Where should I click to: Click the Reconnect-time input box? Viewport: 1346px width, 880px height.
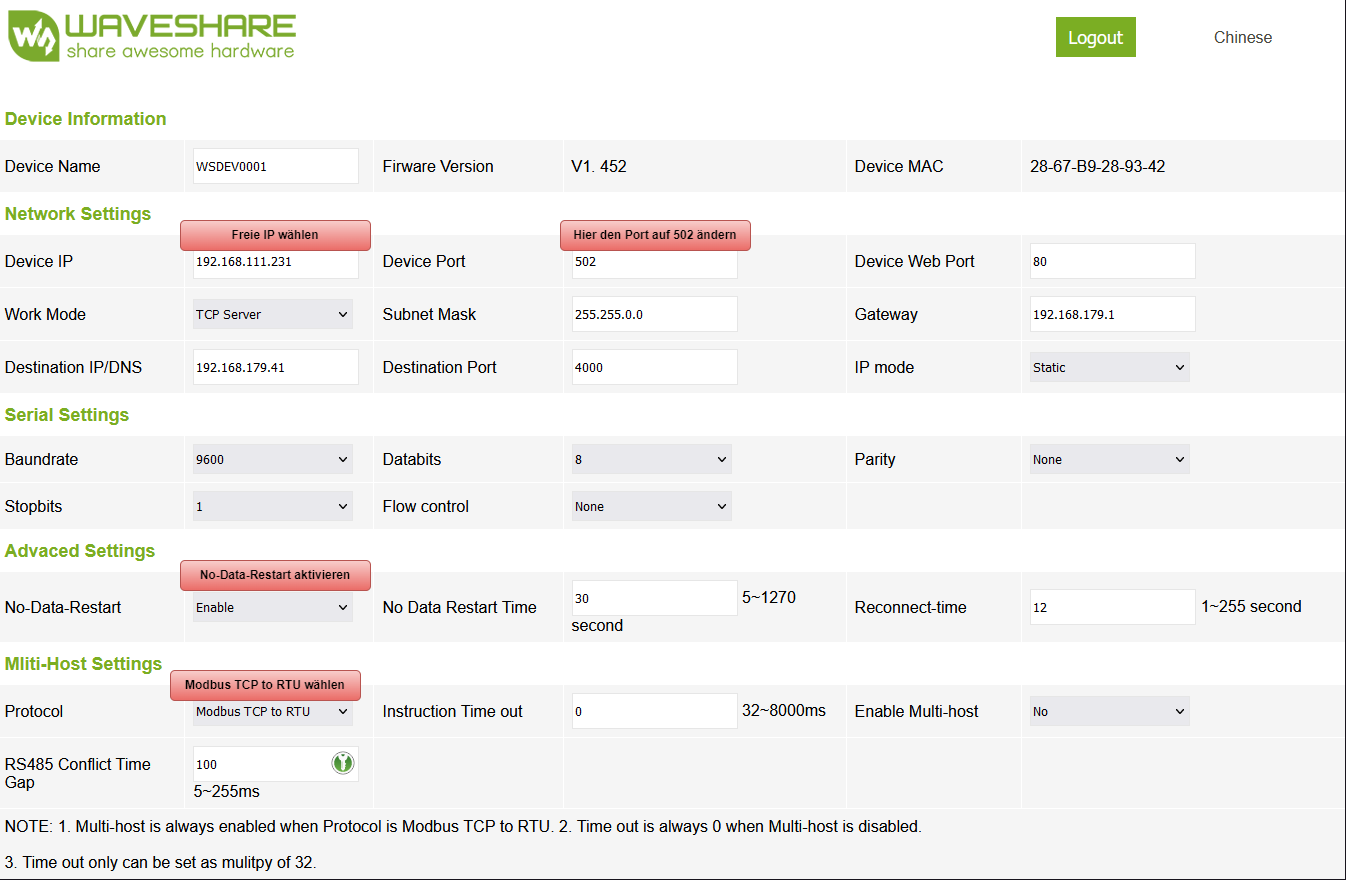coord(1112,607)
